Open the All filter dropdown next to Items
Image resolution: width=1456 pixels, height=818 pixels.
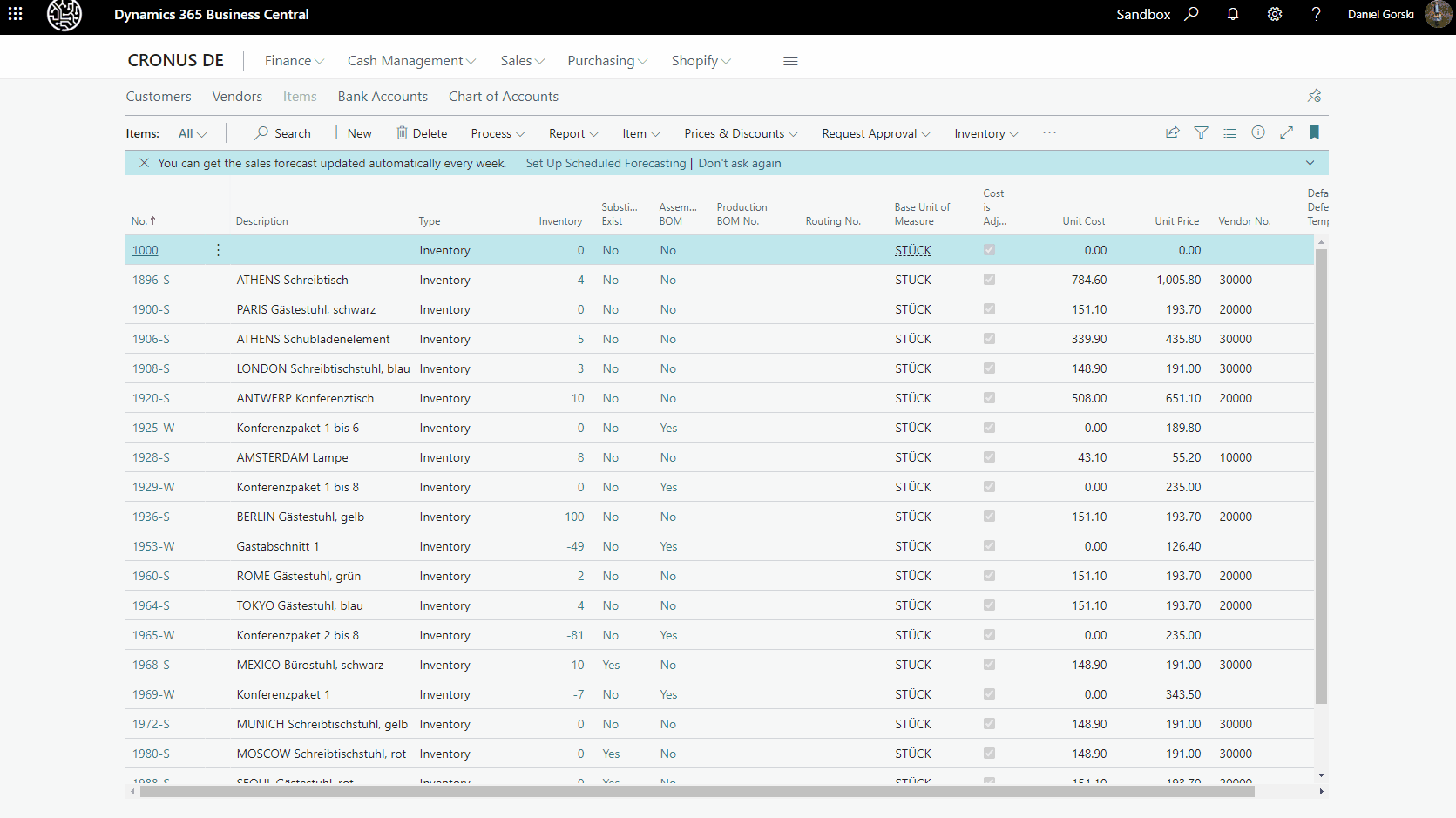pos(192,132)
